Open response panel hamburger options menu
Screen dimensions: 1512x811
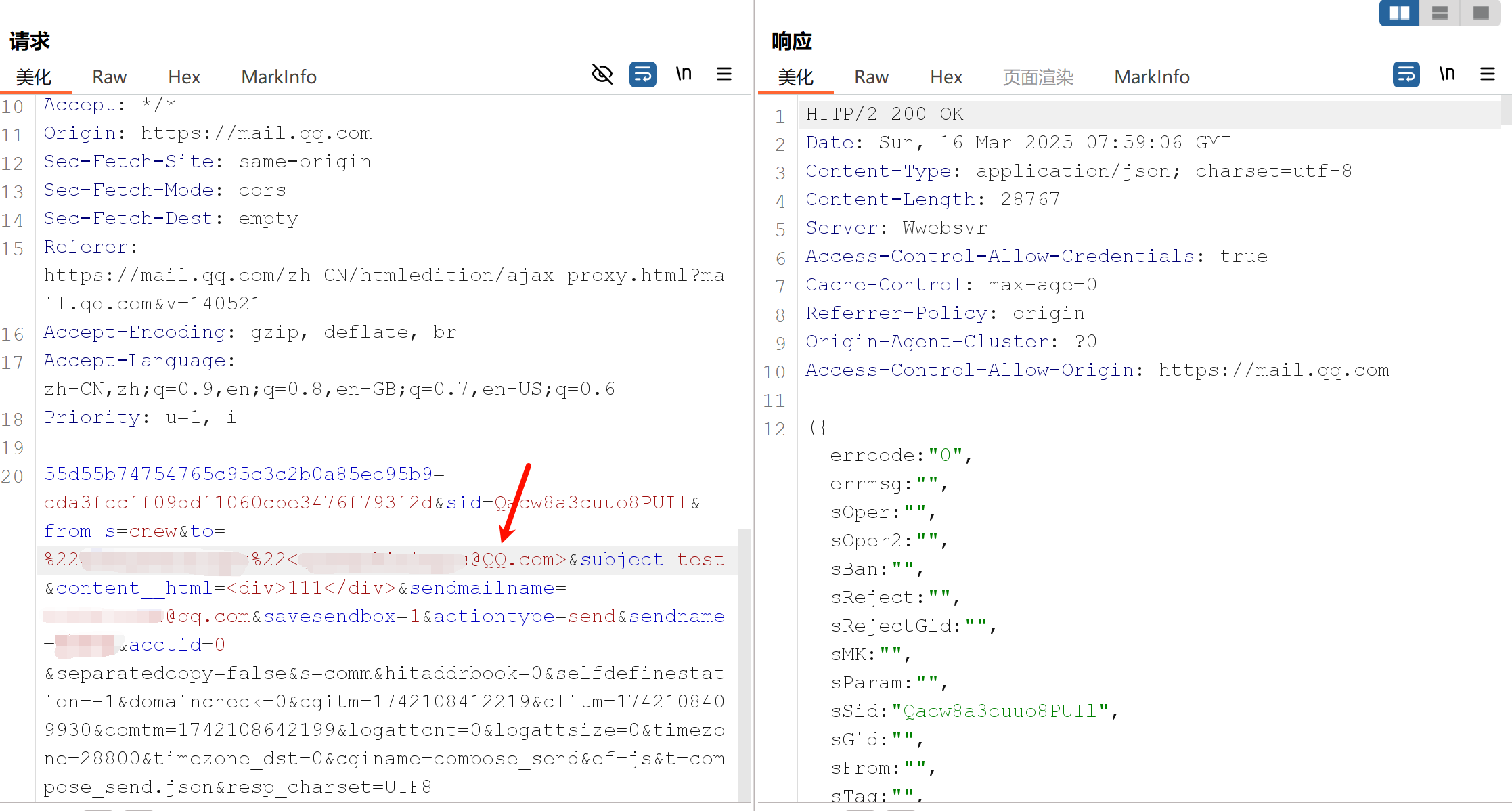click(1488, 74)
